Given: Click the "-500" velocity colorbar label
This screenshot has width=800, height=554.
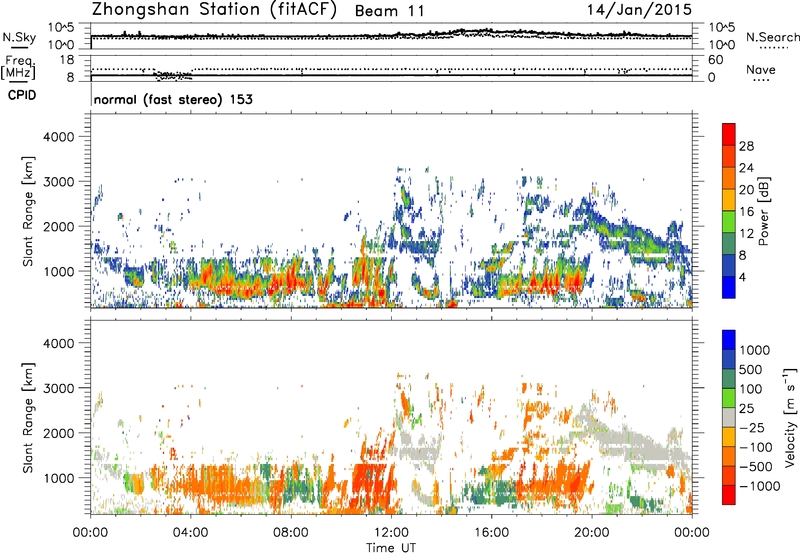Looking at the screenshot, I should point(755,467).
